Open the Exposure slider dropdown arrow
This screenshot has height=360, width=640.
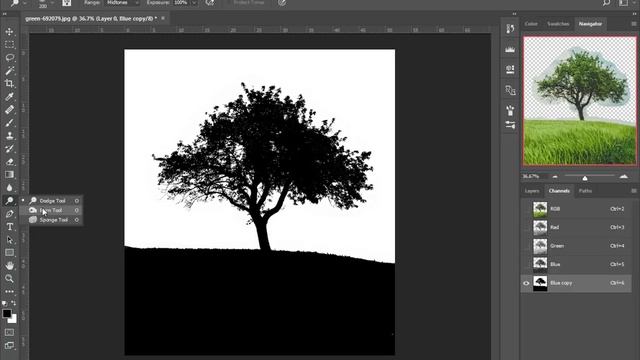[x=194, y=3]
